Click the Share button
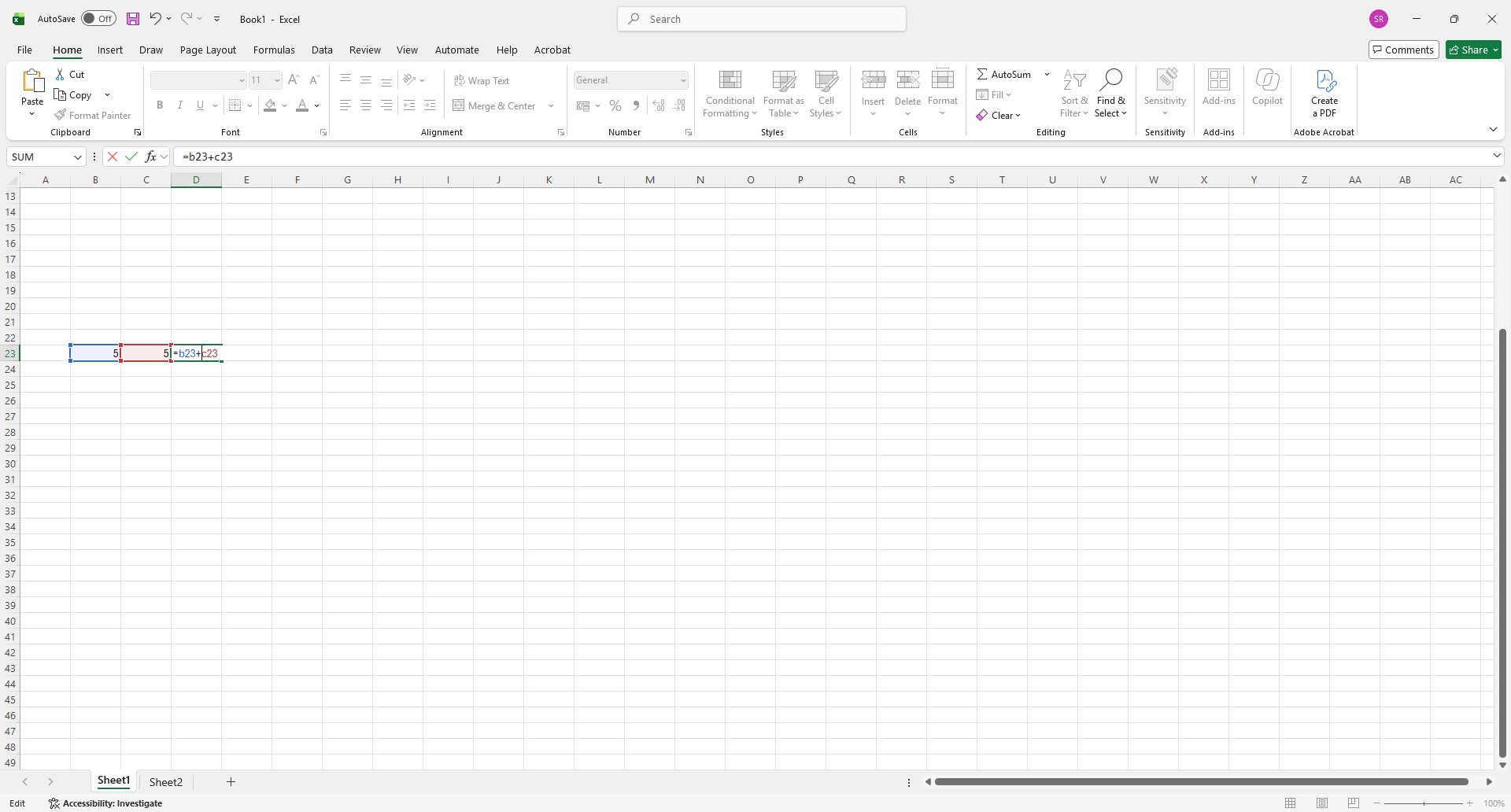 click(1473, 50)
